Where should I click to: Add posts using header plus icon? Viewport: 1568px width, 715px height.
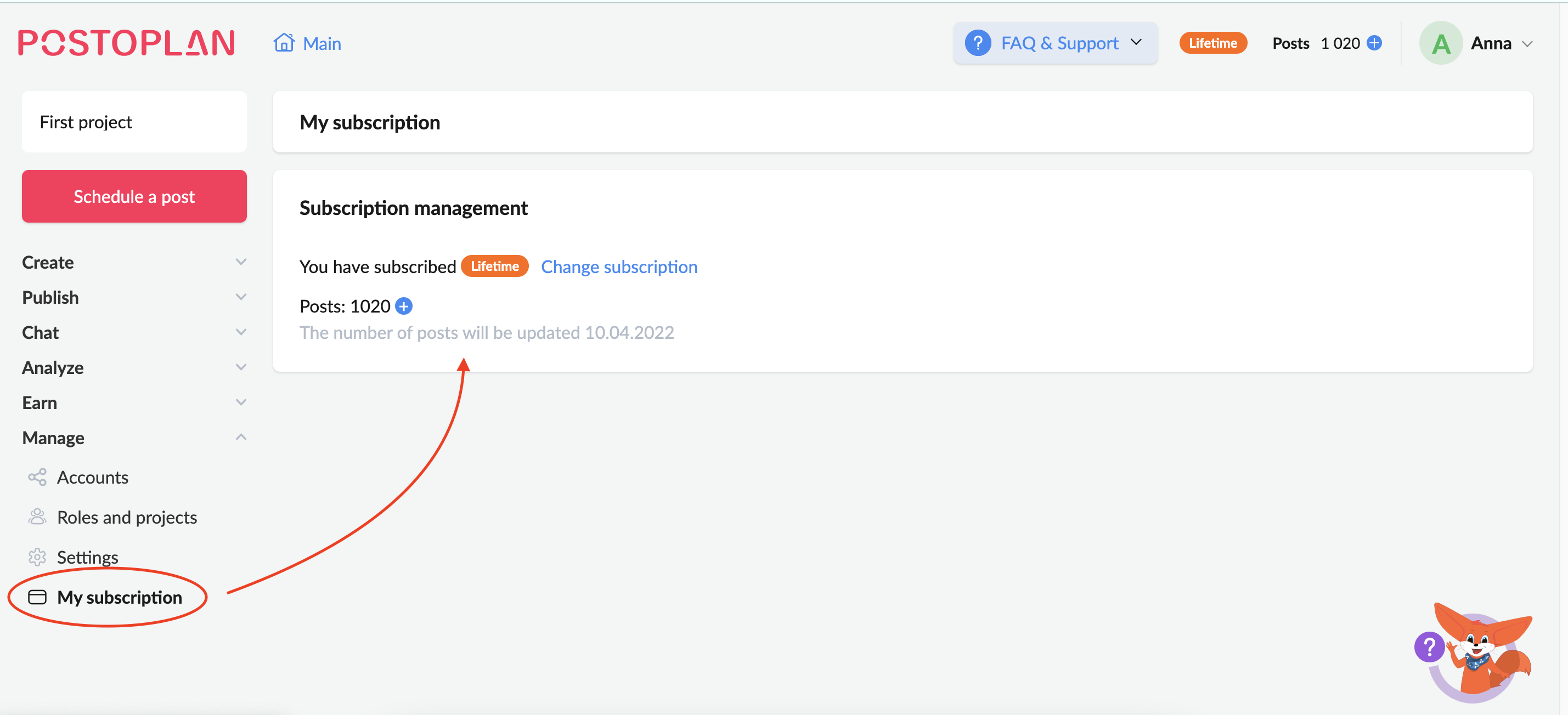1374,43
